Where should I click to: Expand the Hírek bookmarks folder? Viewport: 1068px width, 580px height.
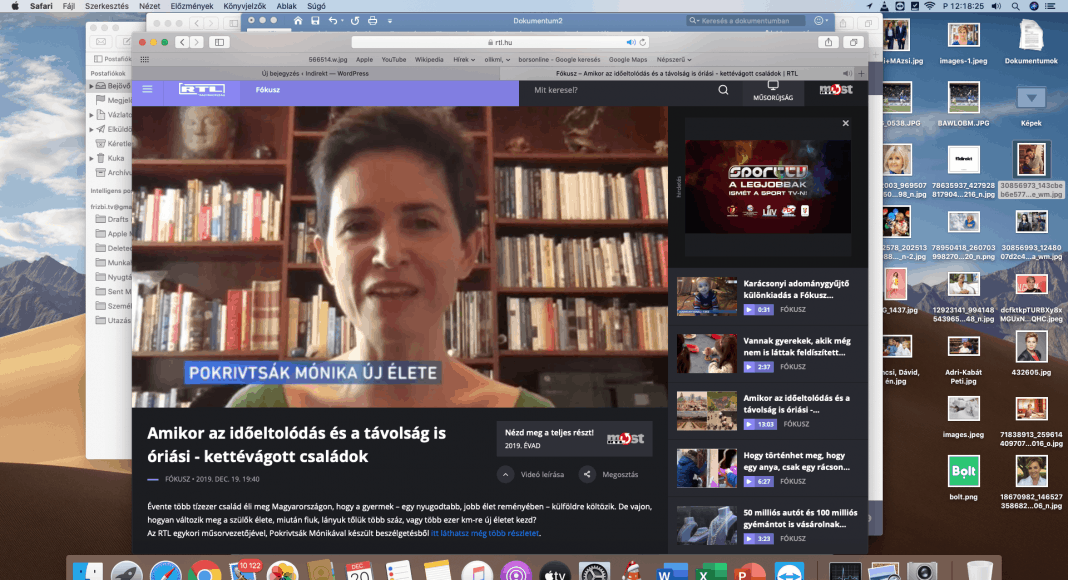[463, 59]
